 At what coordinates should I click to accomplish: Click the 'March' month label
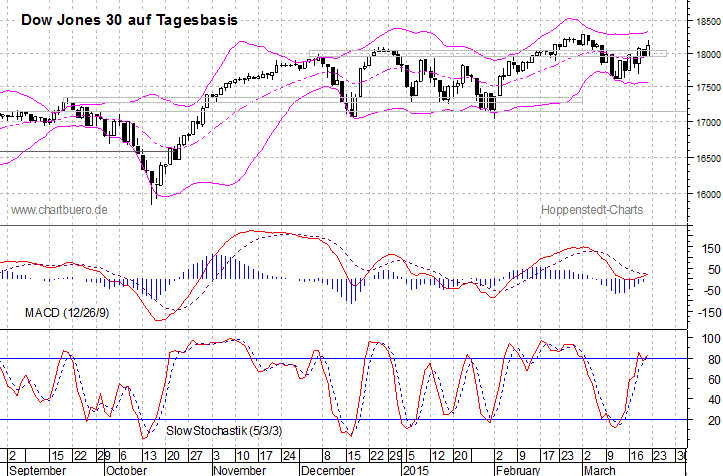[599, 470]
